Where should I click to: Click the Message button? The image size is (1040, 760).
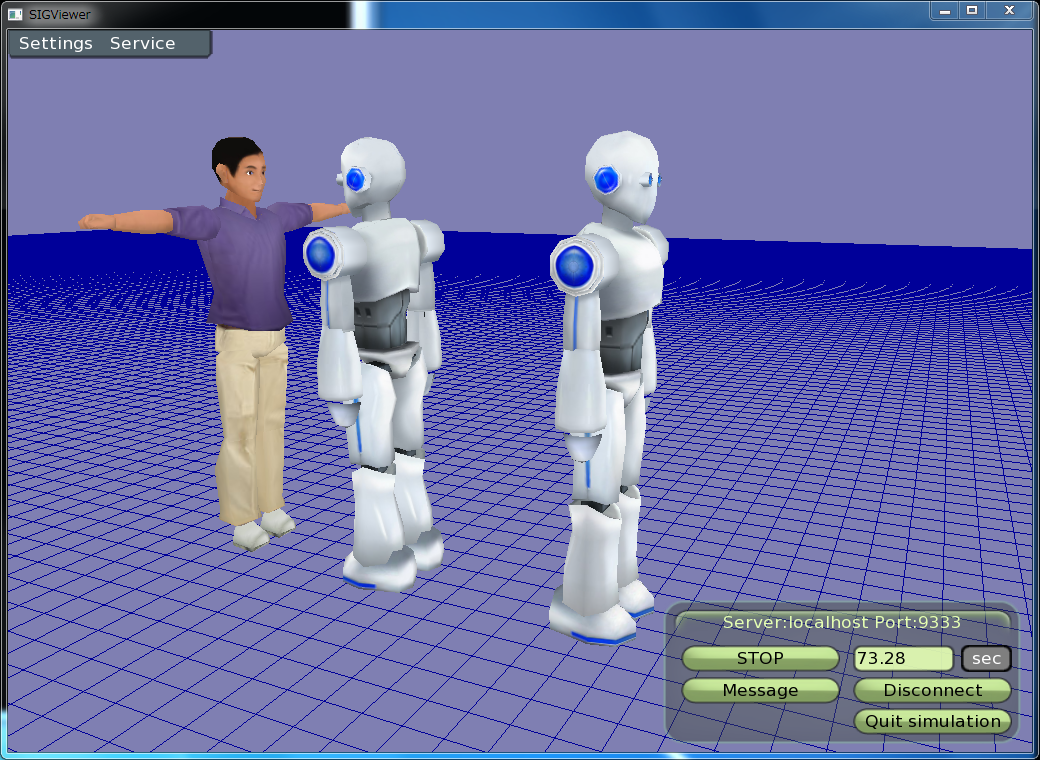click(x=760, y=690)
